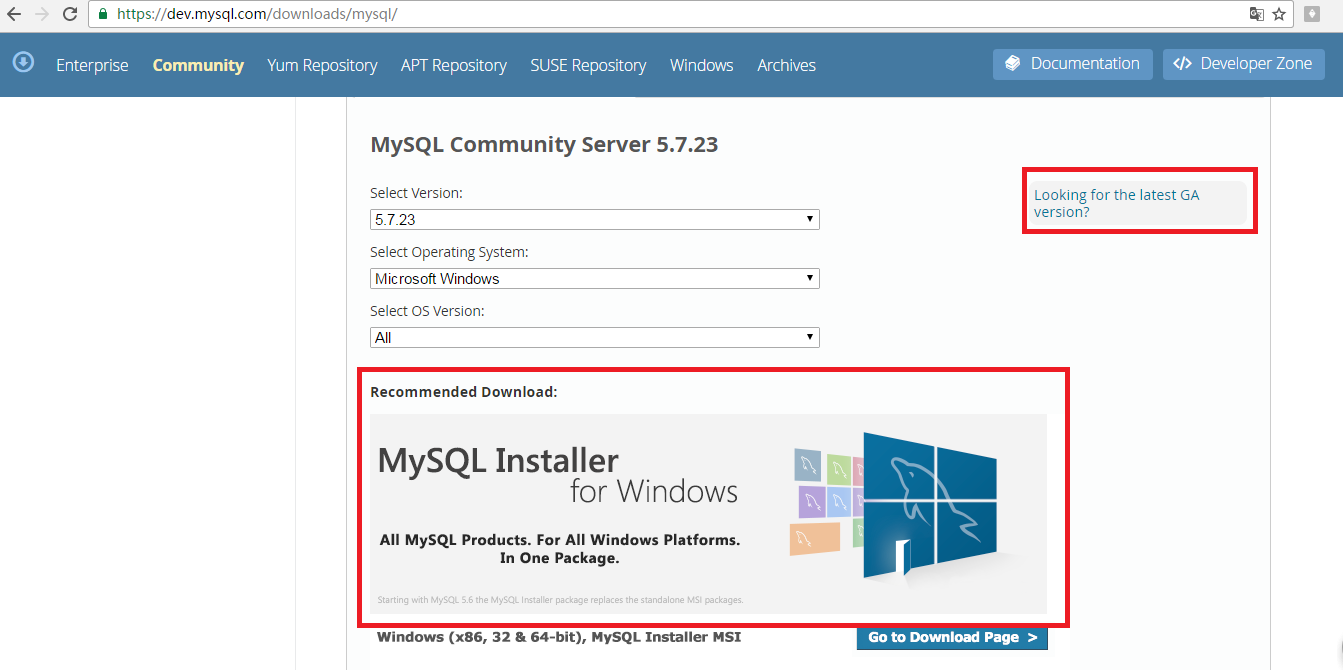Open the Archives tab
1343x670 pixels.
tap(787, 65)
